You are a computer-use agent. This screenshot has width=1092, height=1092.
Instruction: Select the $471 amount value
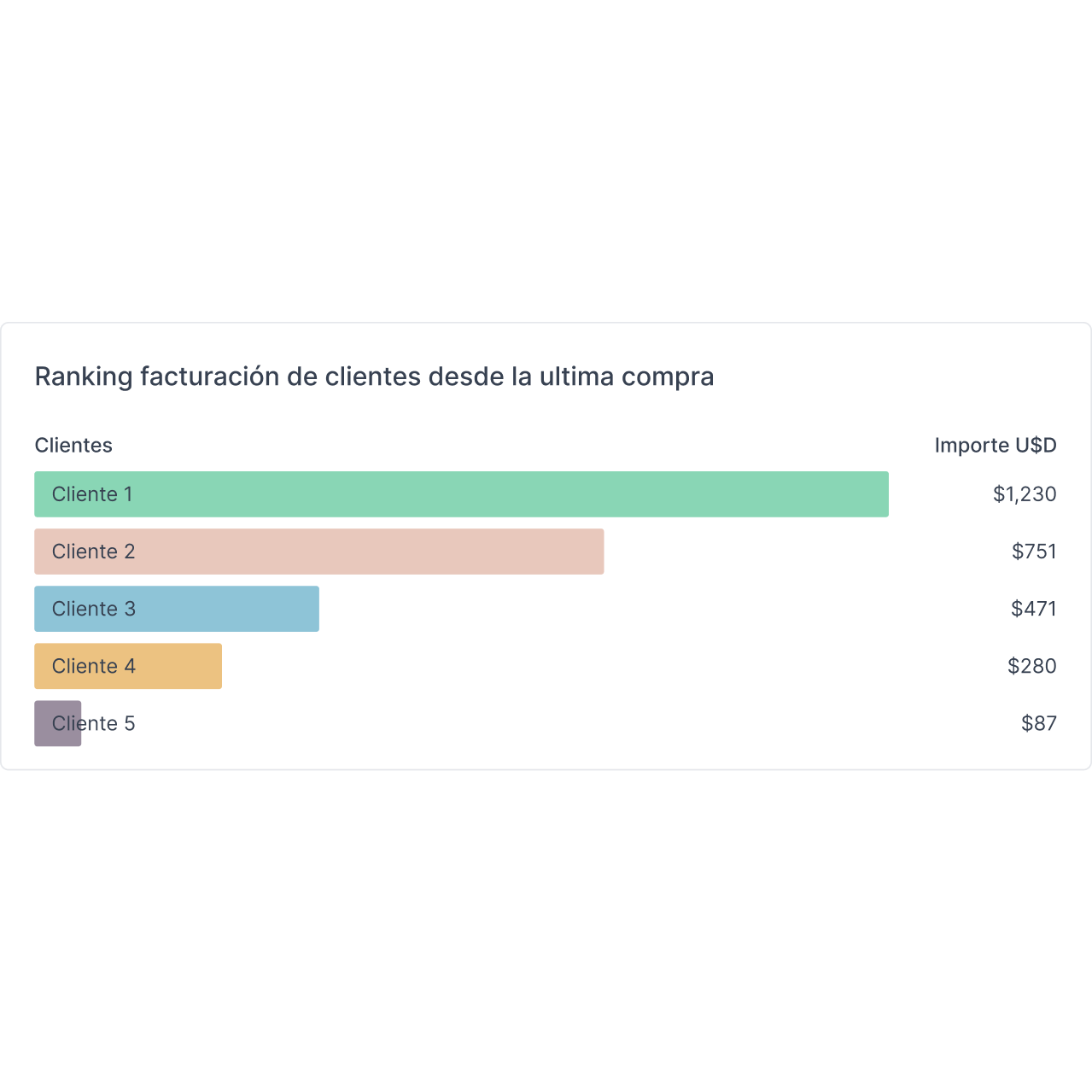1033,609
